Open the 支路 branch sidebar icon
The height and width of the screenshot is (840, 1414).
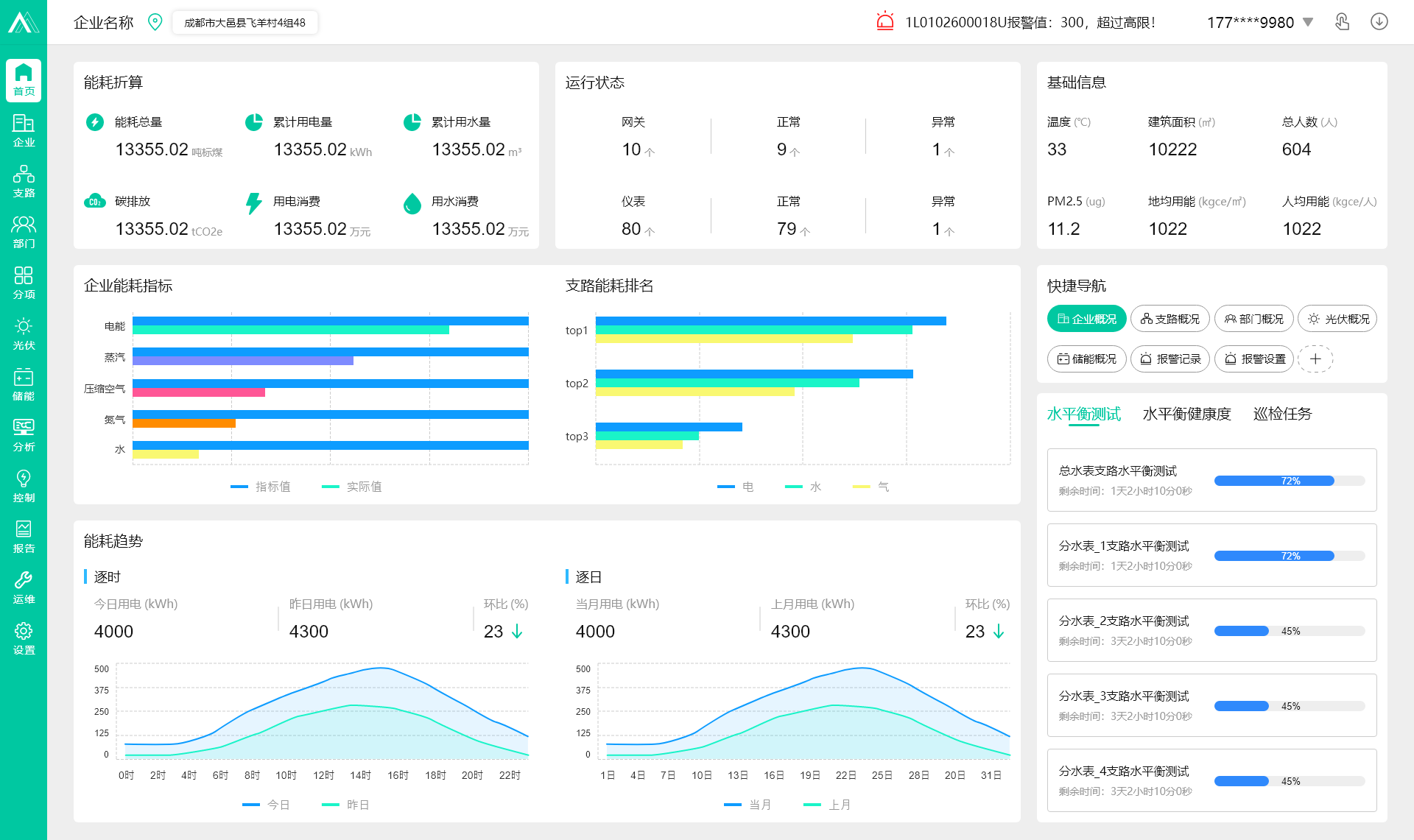click(24, 181)
